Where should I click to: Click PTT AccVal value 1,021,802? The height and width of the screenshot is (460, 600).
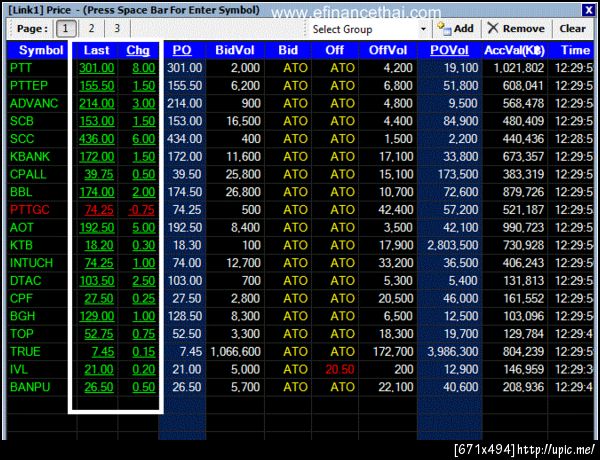[519, 68]
